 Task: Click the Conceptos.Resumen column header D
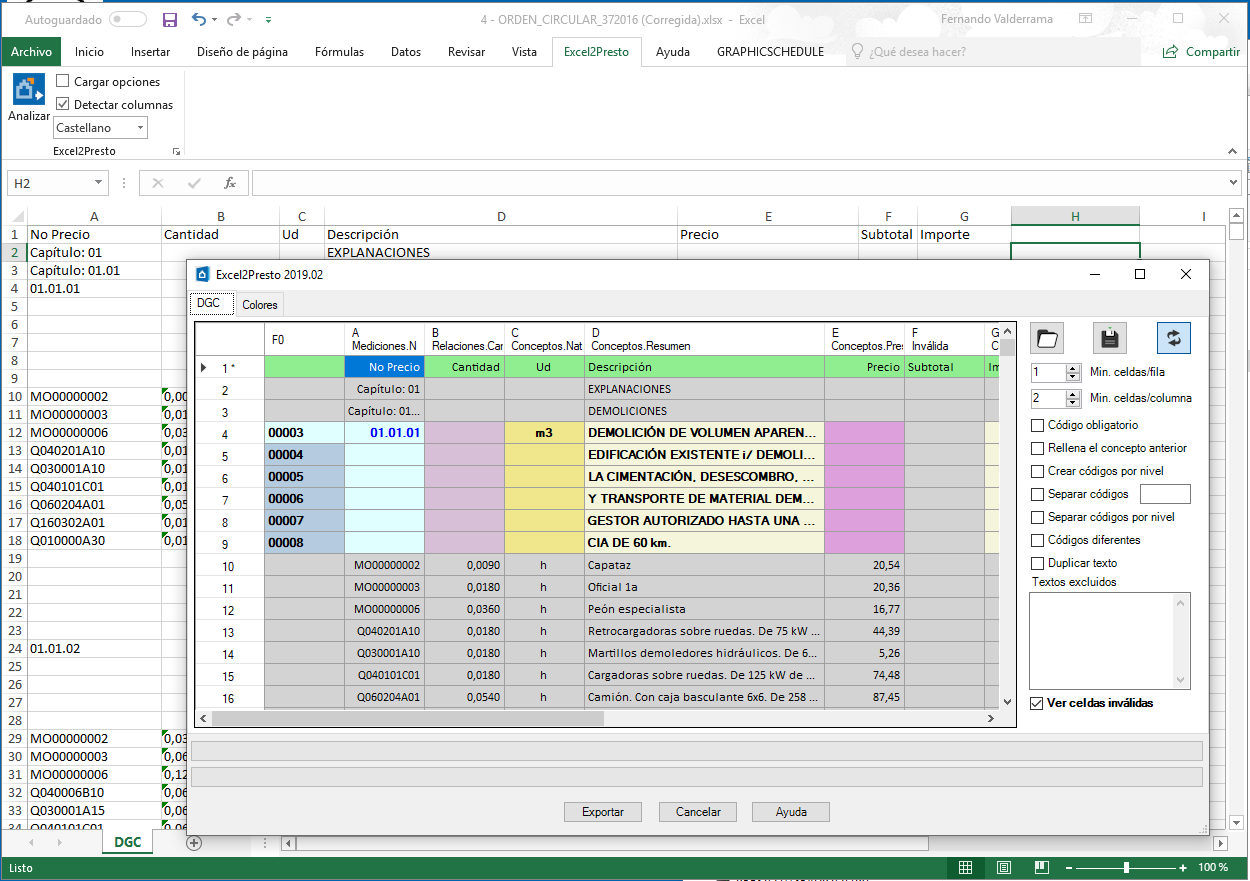point(705,339)
